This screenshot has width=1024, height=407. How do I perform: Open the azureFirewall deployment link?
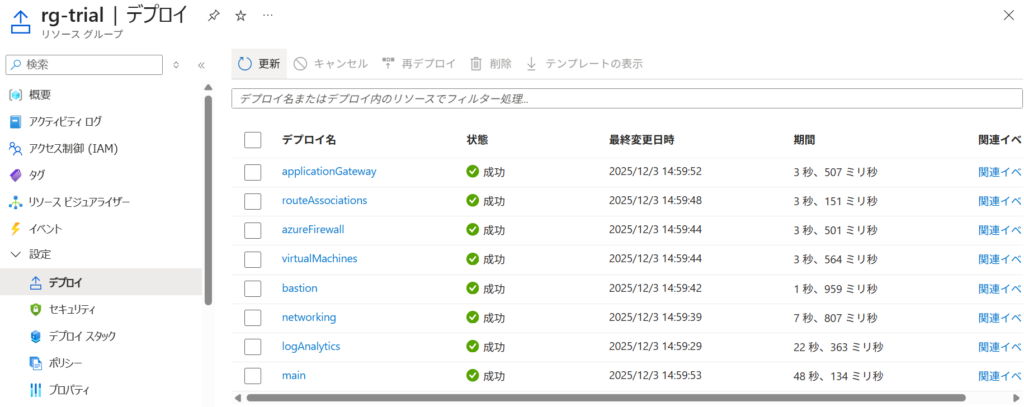tap(313, 229)
